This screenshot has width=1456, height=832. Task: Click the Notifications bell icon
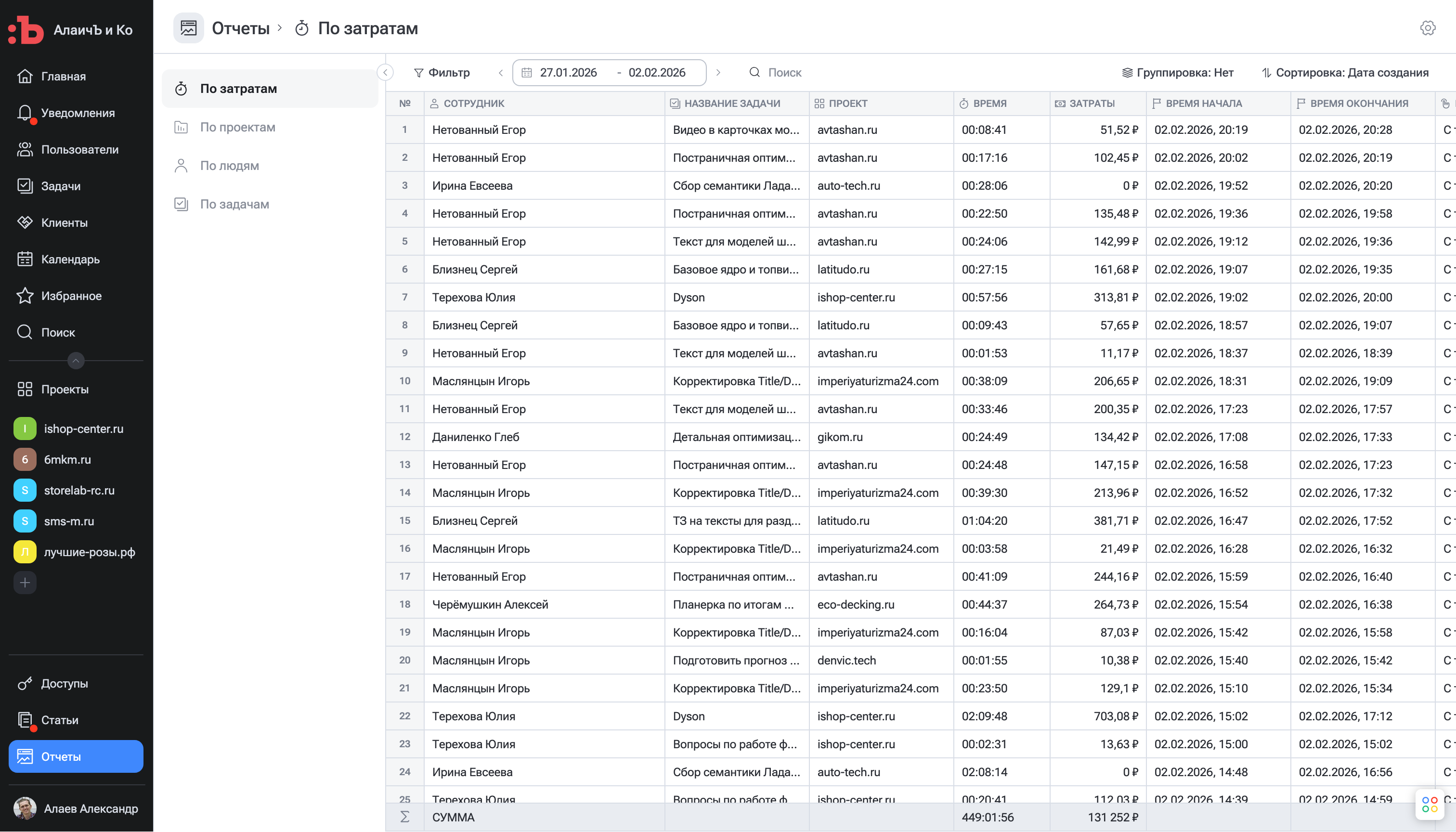[x=25, y=113]
